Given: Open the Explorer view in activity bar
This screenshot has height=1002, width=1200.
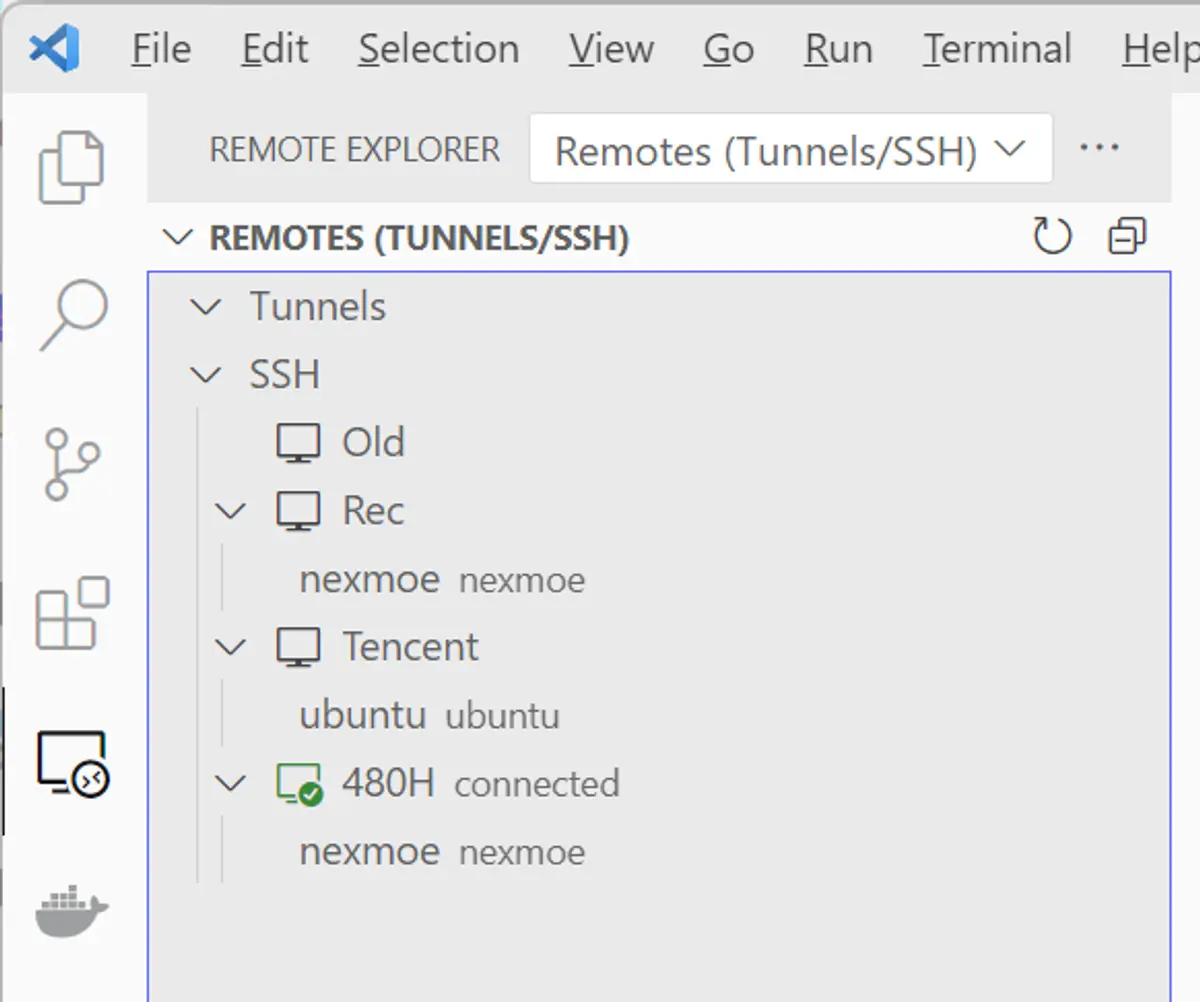Looking at the screenshot, I should tap(71, 167).
